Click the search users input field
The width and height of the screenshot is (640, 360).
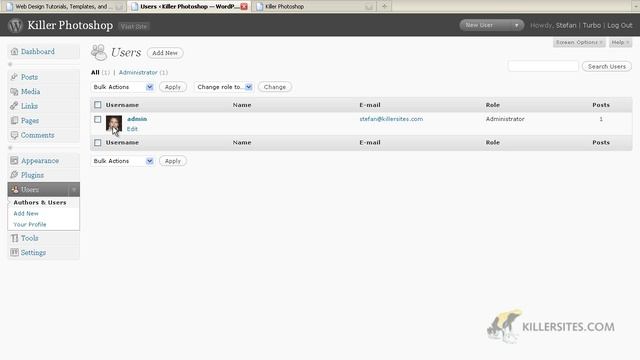pyautogui.click(x=543, y=66)
